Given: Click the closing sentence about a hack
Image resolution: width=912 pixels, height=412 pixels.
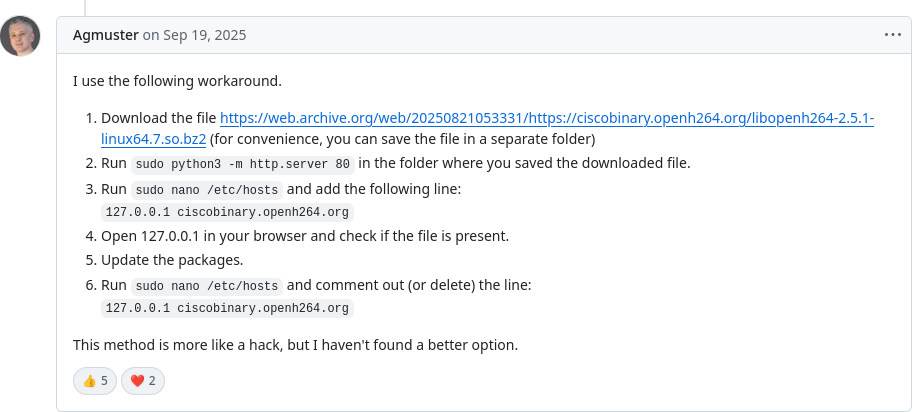Looking at the screenshot, I should tap(295, 345).
